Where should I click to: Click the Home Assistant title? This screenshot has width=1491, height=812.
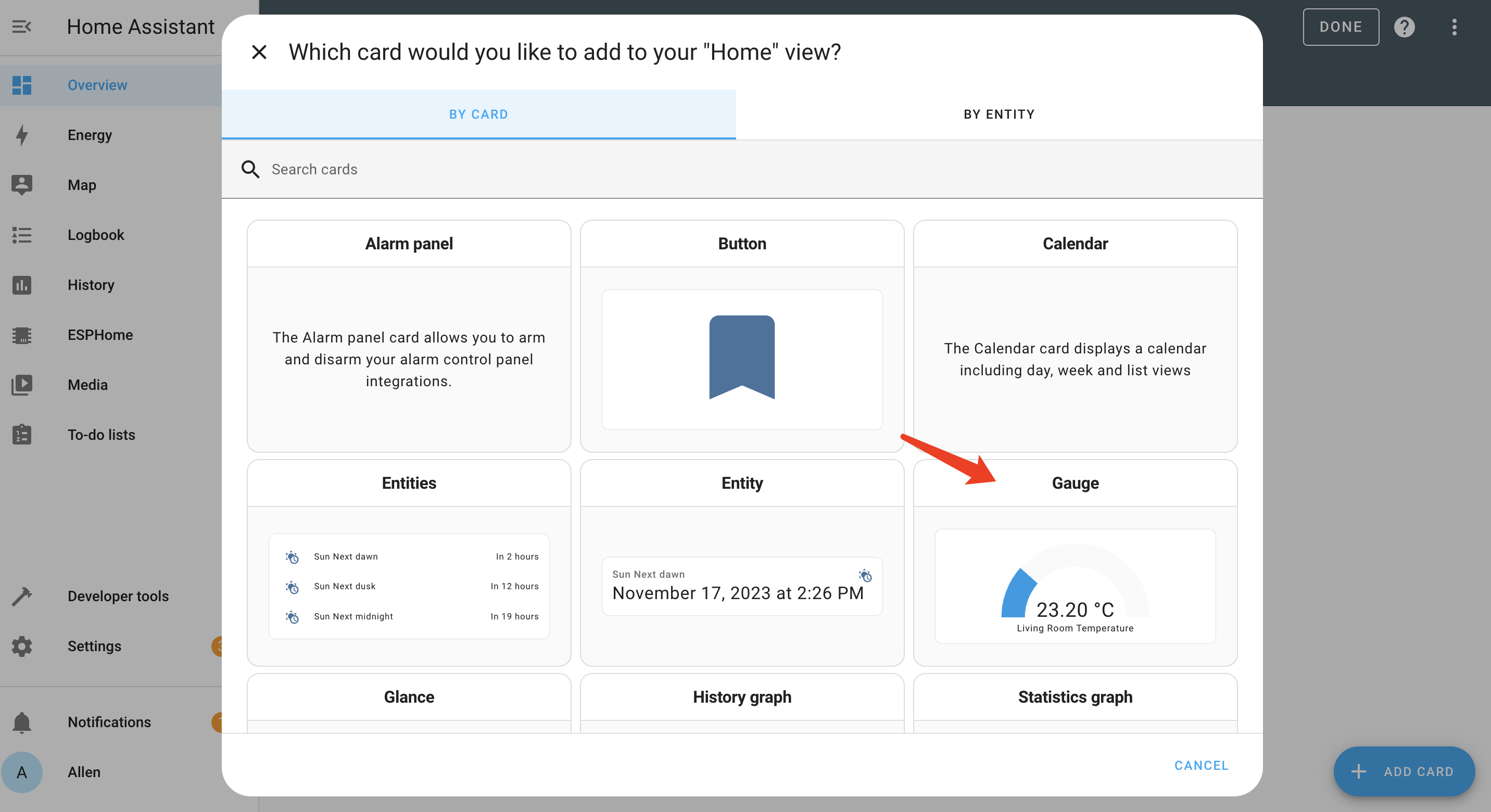(x=141, y=27)
